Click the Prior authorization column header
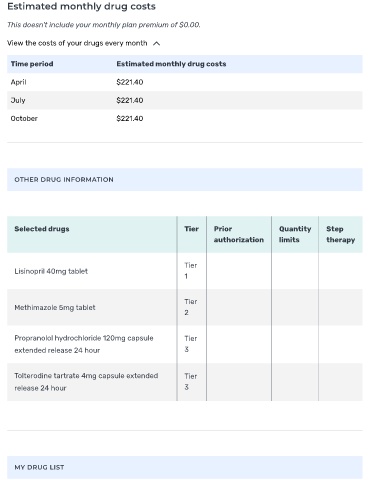Screen dimensions: 370x480 [239, 234]
